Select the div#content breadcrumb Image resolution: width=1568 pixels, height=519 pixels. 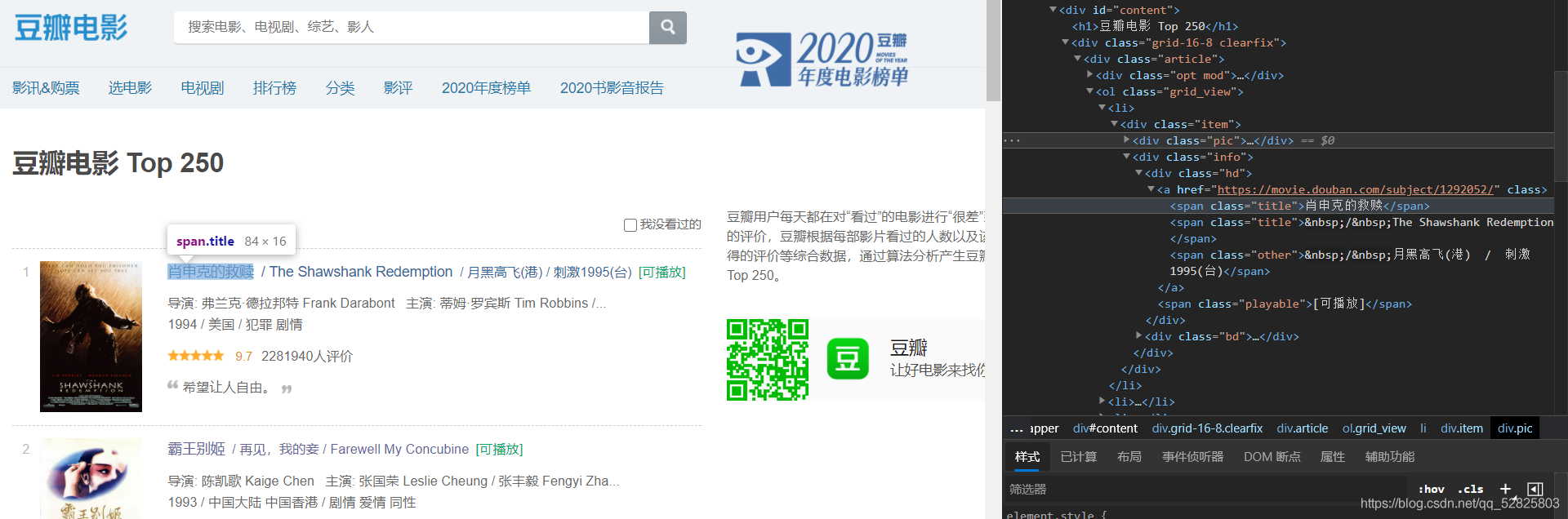click(x=1105, y=428)
